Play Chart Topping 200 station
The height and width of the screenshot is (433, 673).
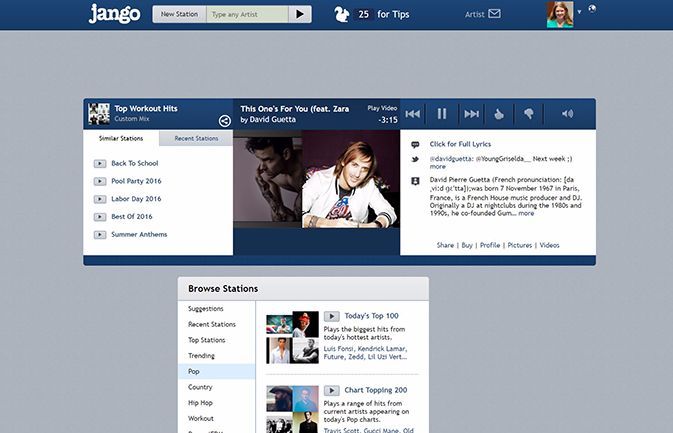click(331, 391)
